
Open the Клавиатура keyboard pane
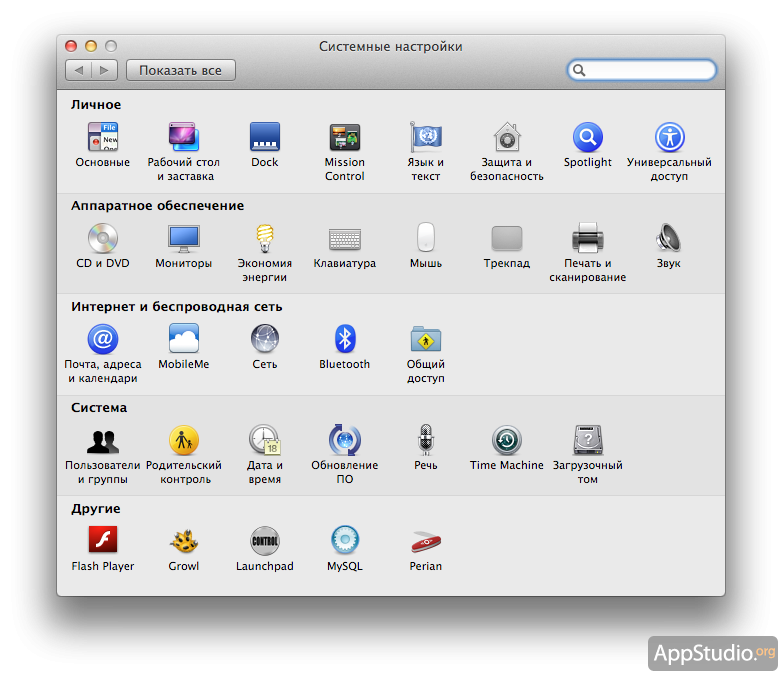(344, 239)
